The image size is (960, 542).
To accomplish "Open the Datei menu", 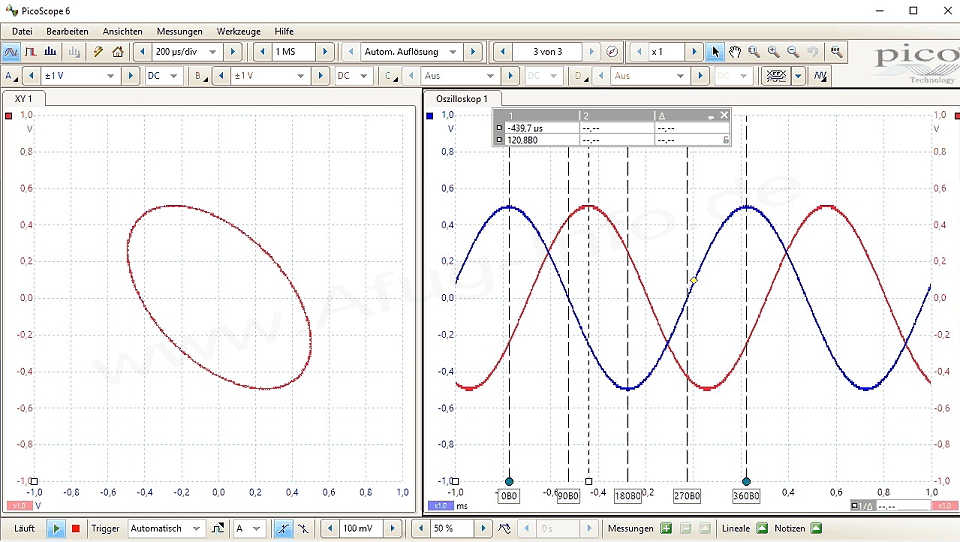I will [22, 31].
